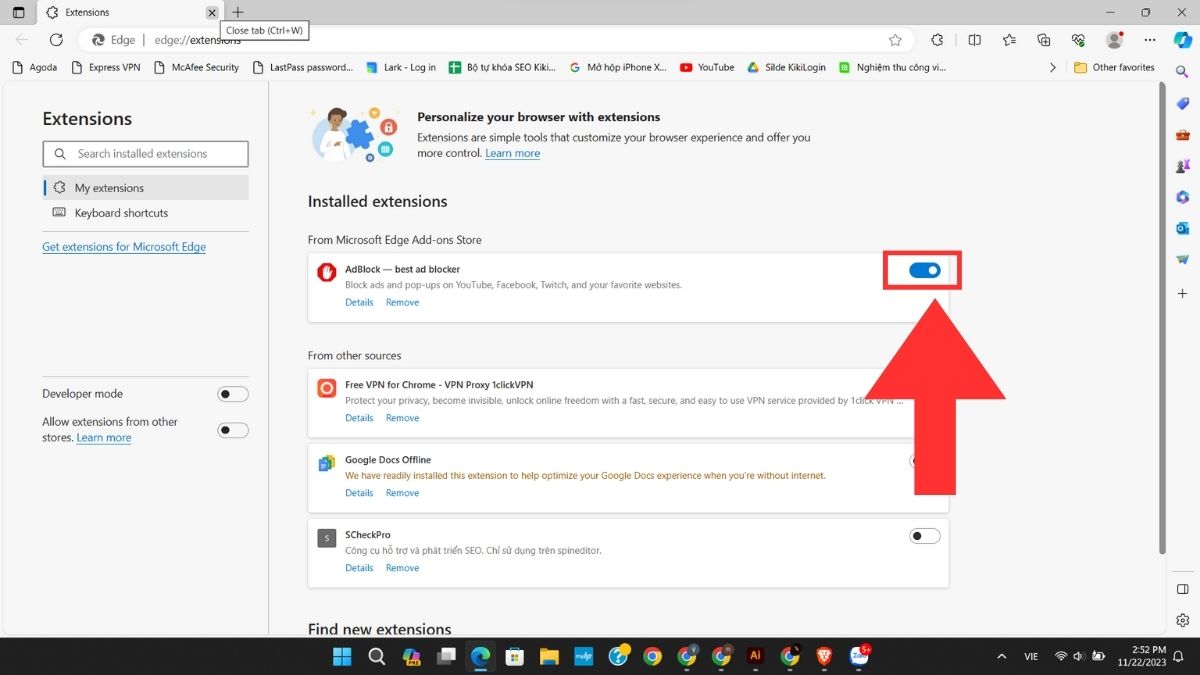Click Remove under Google Docs Offline
Screen dimensions: 1200x675
[x=402, y=492]
